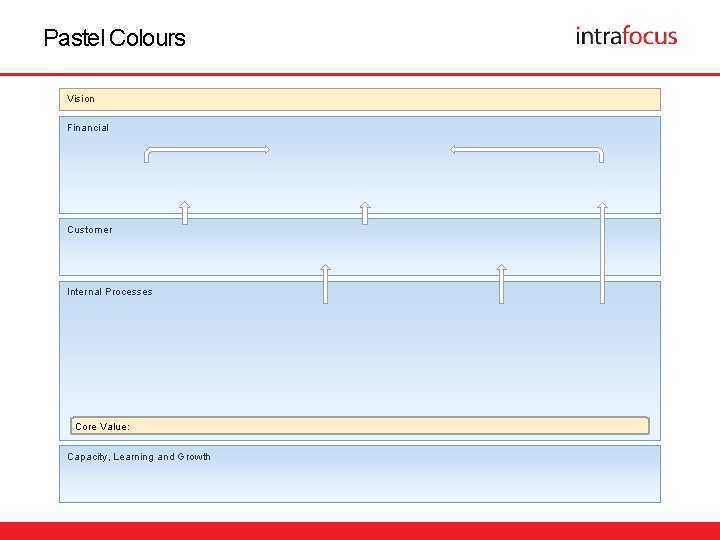This screenshot has height=540, width=720.
Task: Select the Core Value box
Action: click(360, 426)
